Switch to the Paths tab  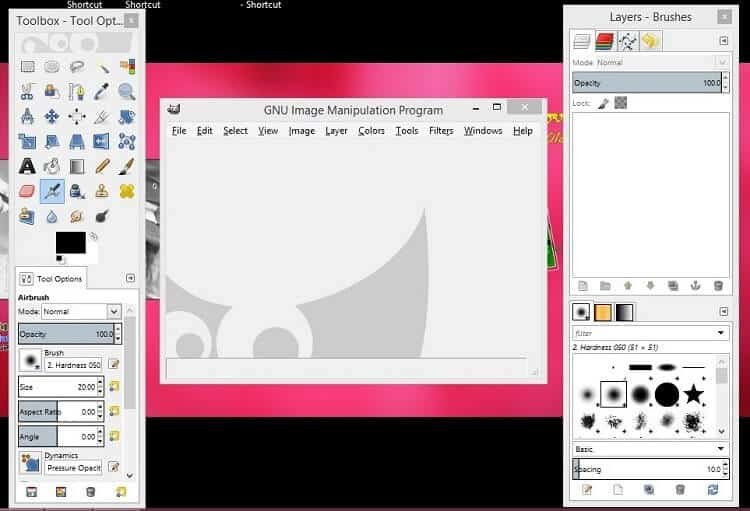pos(628,42)
